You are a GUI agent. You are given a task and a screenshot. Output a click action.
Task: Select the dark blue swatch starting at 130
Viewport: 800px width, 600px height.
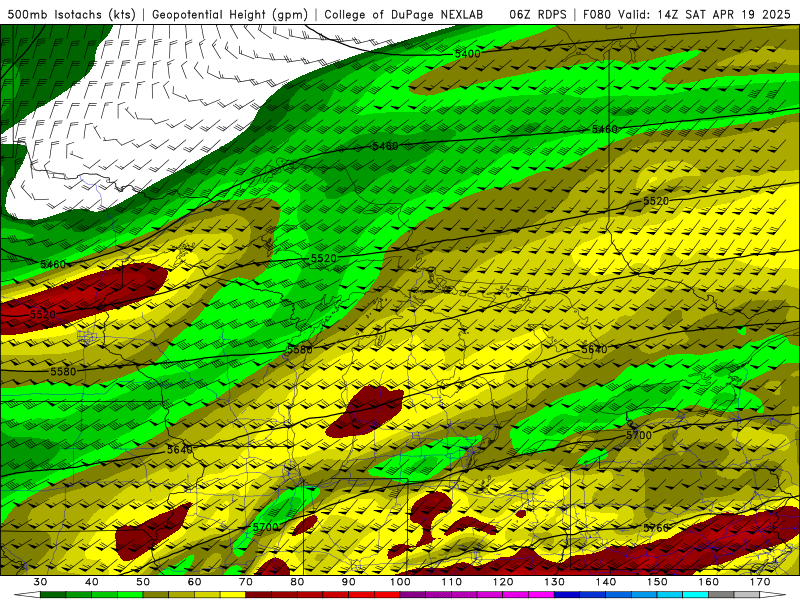tap(567, 595)
